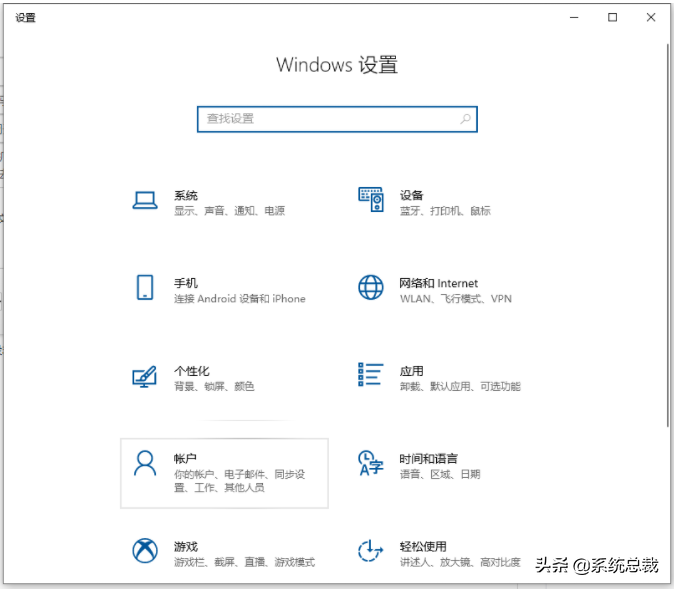This screenshot has width=674, height=589.
Task: Click the System (系统) laptop icon
Action: tap(145, 201)
